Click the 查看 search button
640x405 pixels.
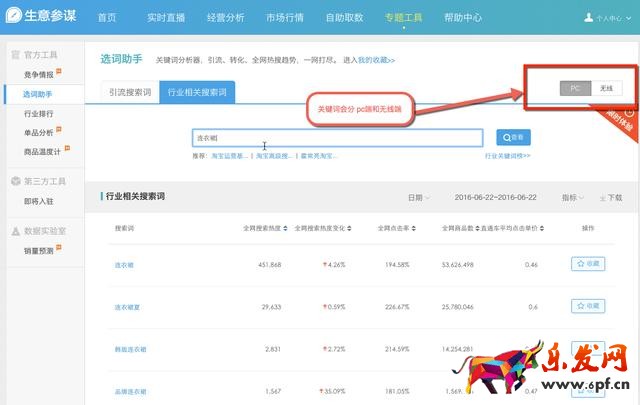(x=514, y=138)
